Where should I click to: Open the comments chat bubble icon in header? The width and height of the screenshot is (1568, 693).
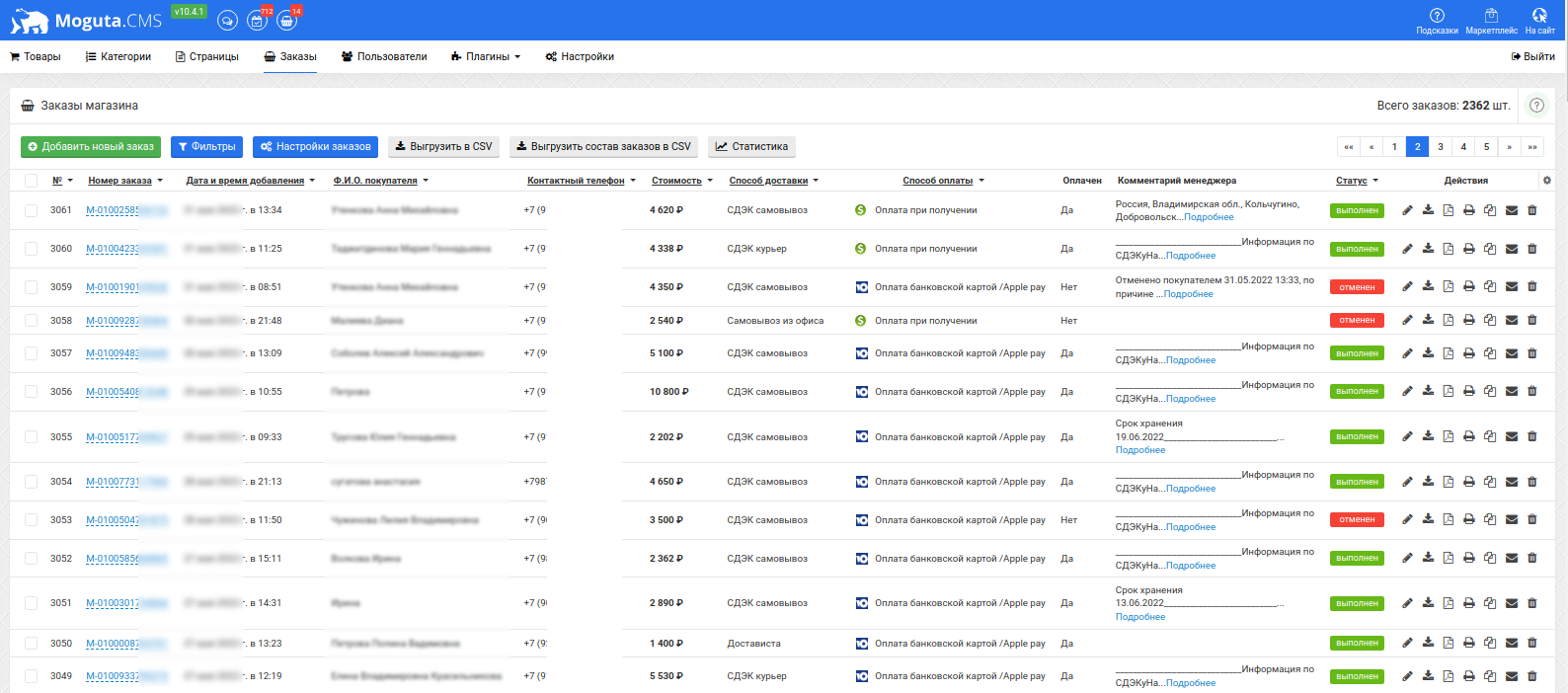coord(227,21)
